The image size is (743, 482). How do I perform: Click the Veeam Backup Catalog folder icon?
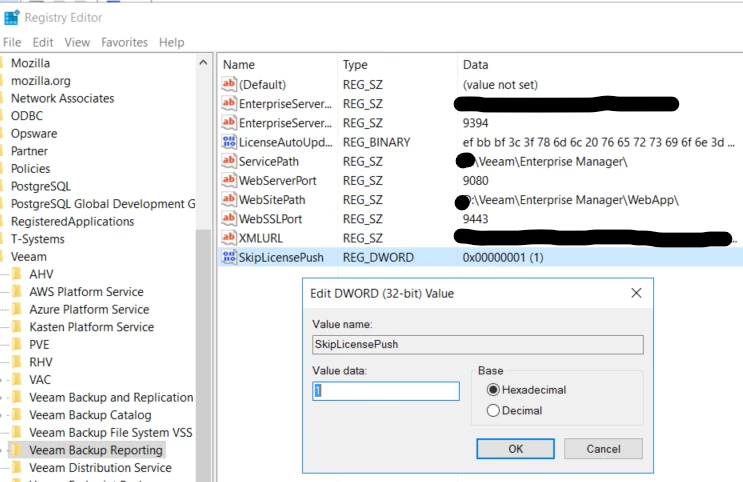[x=18, y=415]
